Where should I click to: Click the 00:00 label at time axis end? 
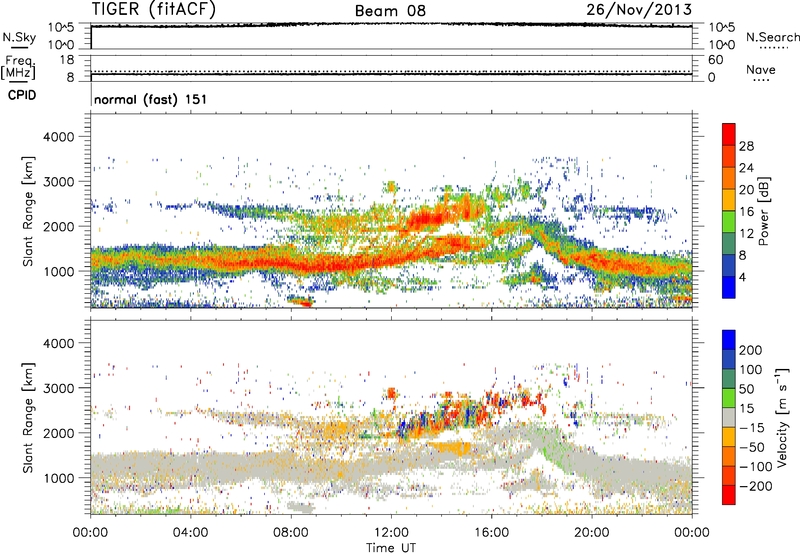692,533
